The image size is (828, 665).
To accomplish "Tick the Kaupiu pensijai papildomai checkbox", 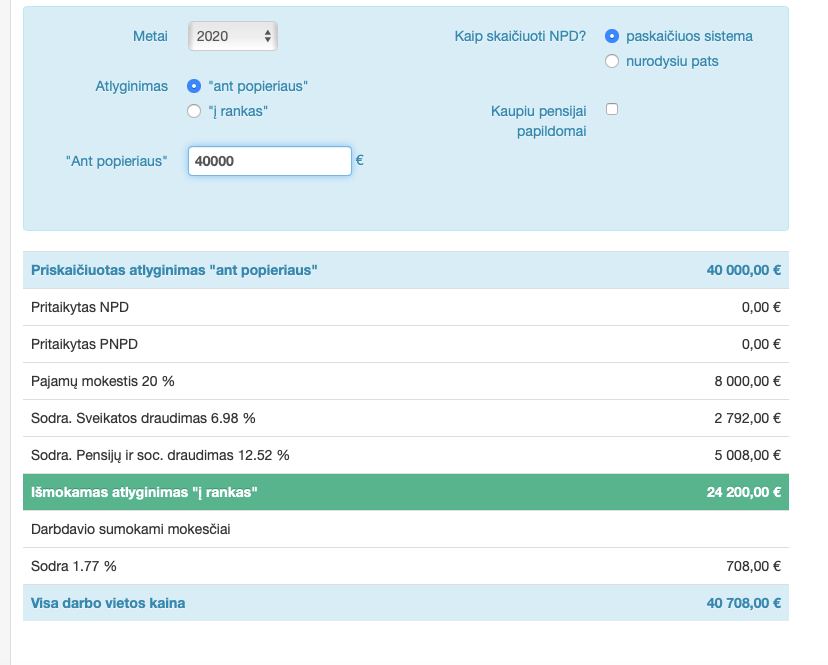I will click(612, 109).
